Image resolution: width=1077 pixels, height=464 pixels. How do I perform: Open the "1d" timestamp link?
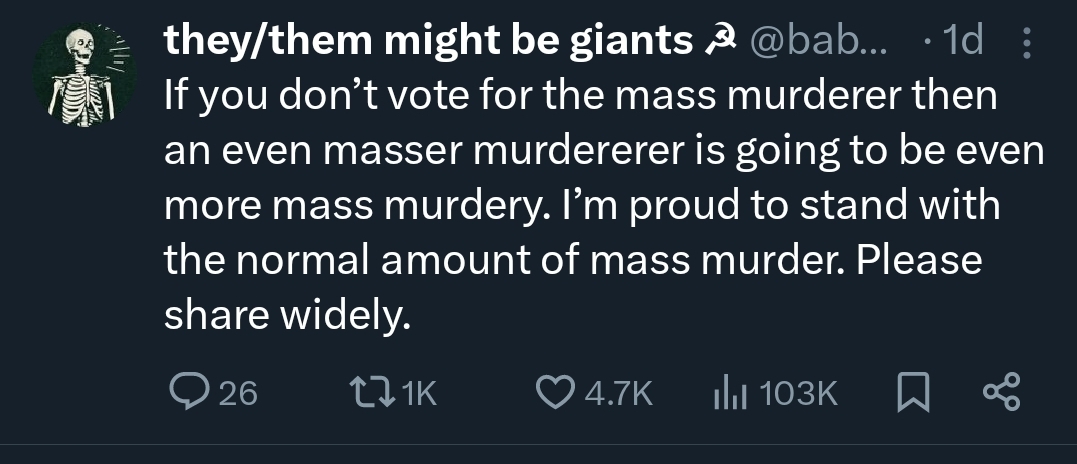pyautogui.click(x=963, y=40)
